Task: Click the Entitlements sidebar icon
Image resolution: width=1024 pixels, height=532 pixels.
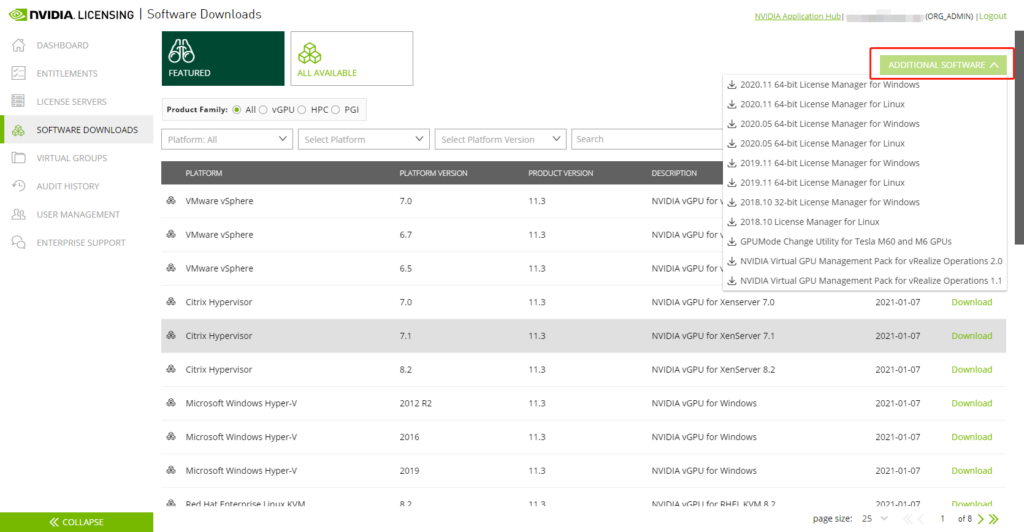Action: pos(18,73)
